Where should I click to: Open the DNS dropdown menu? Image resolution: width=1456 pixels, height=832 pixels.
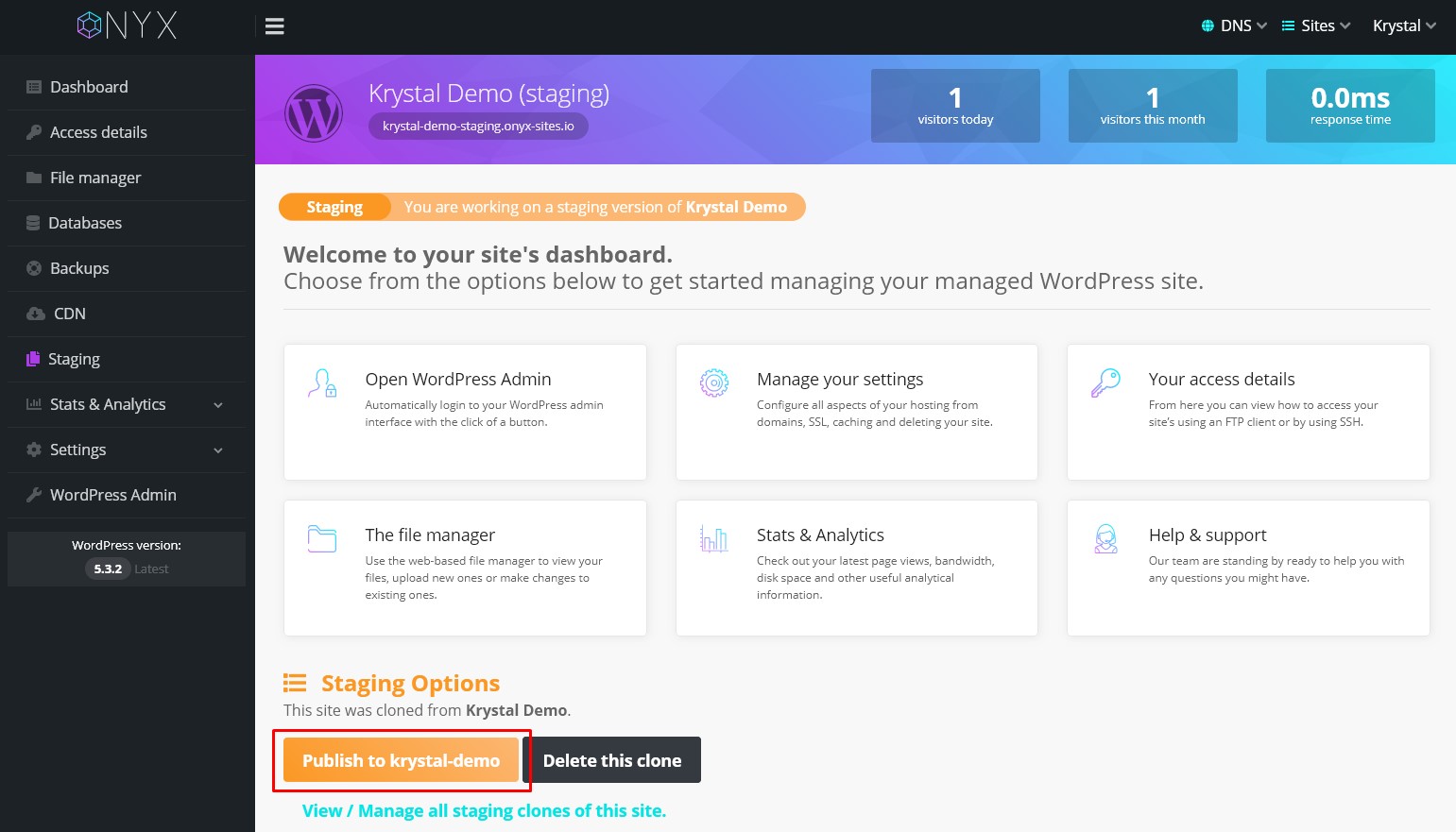click(1234, 25)
